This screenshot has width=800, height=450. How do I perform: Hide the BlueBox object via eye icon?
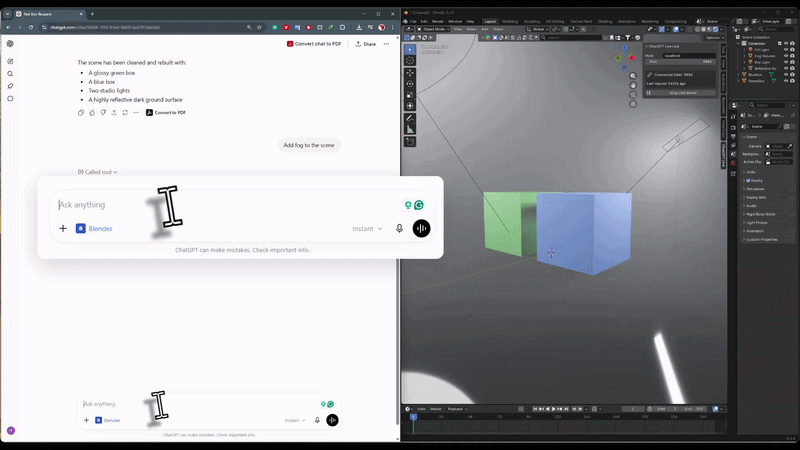[x=786, y=74]
